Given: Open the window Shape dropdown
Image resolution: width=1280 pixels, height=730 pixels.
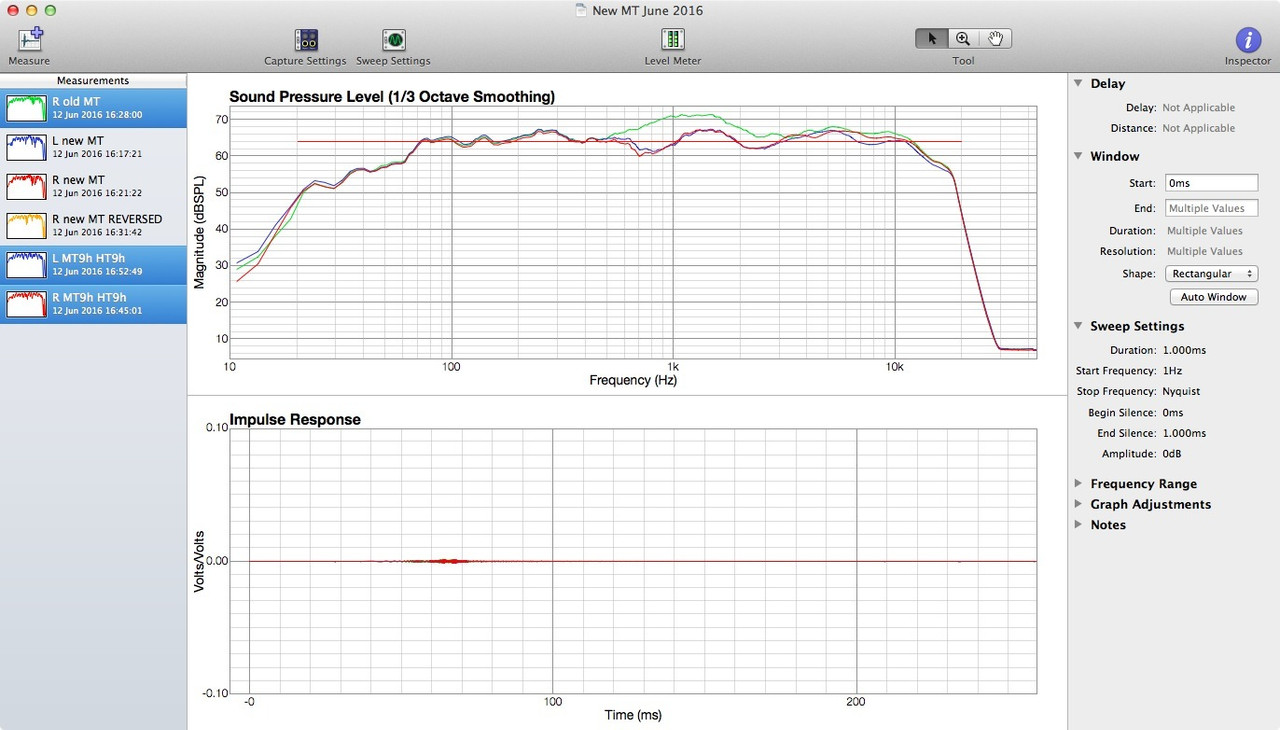Looking at the screenshot, I should click(x=1211, y=274).
